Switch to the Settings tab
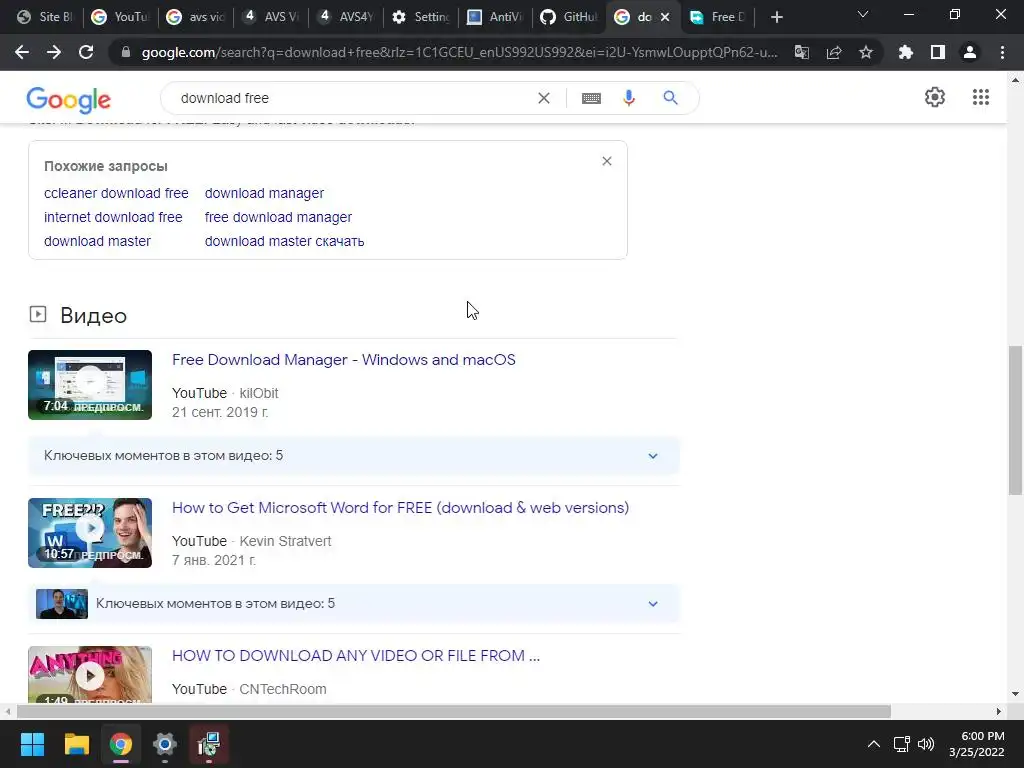Image resolution: width=1024 pixels, height=768 pixels. point(421,17)
